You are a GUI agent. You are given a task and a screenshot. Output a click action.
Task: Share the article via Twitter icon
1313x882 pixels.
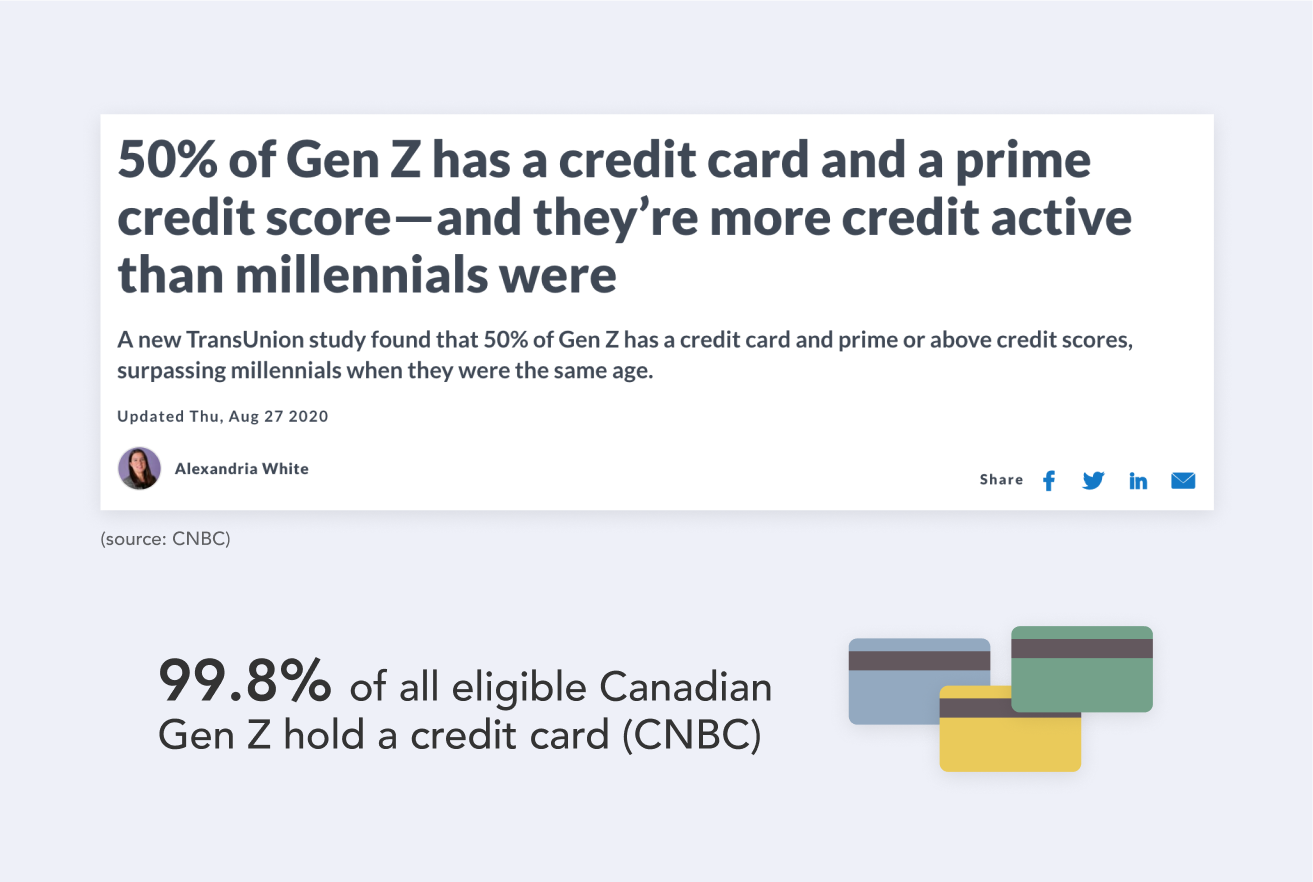click(1094, 481)
